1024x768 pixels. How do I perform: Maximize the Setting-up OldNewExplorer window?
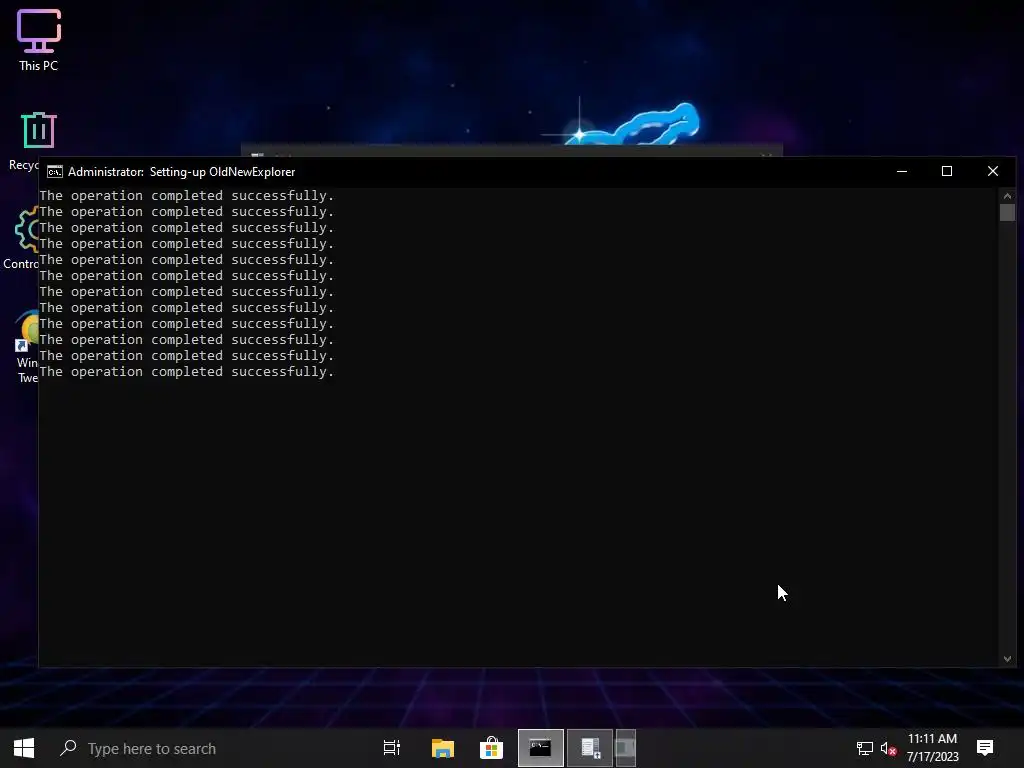pyautogui.click(x=947, y=172)
